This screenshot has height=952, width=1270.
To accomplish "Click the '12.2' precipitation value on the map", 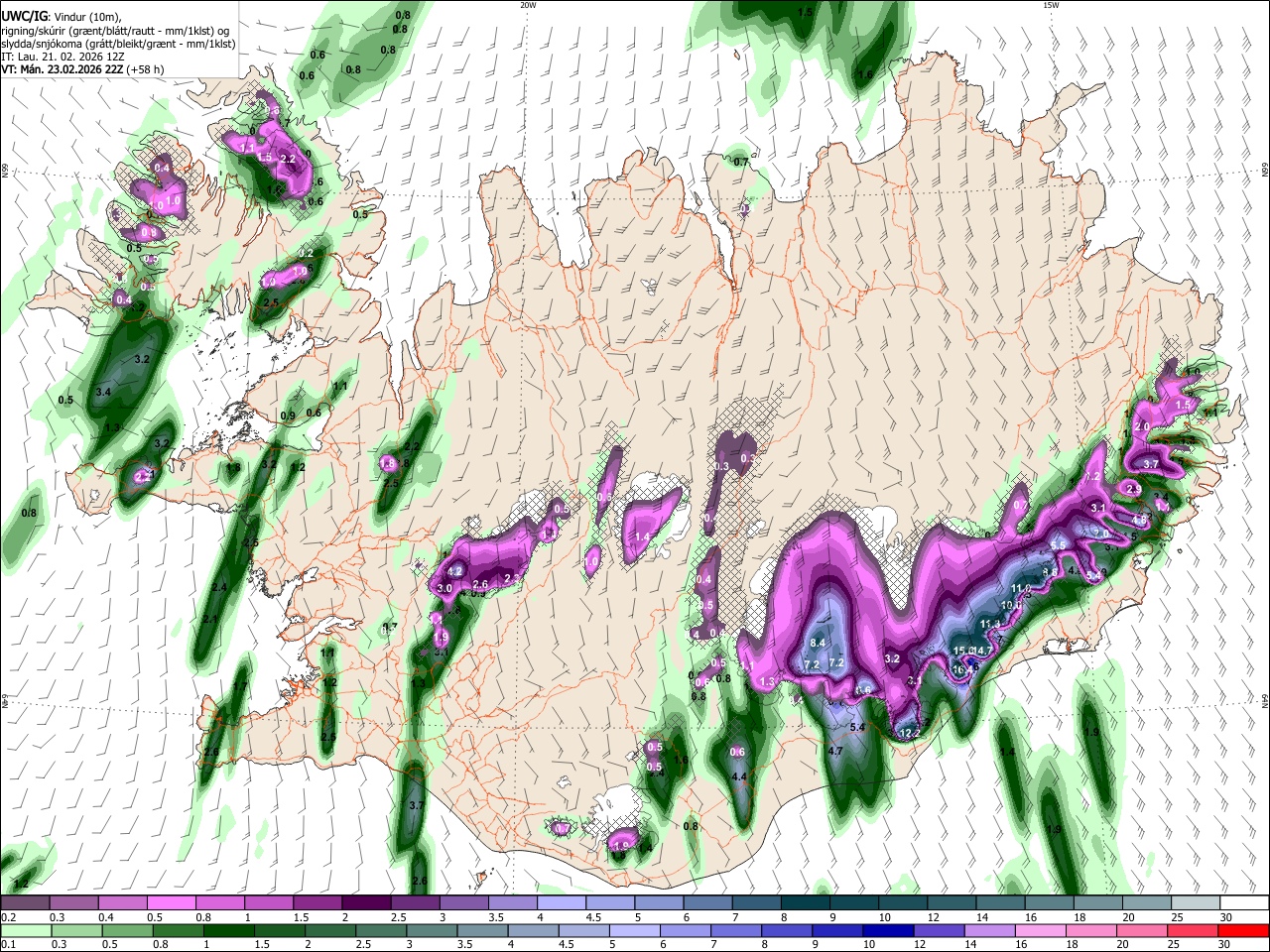I will pyautogui.click(x=910, y=733).
